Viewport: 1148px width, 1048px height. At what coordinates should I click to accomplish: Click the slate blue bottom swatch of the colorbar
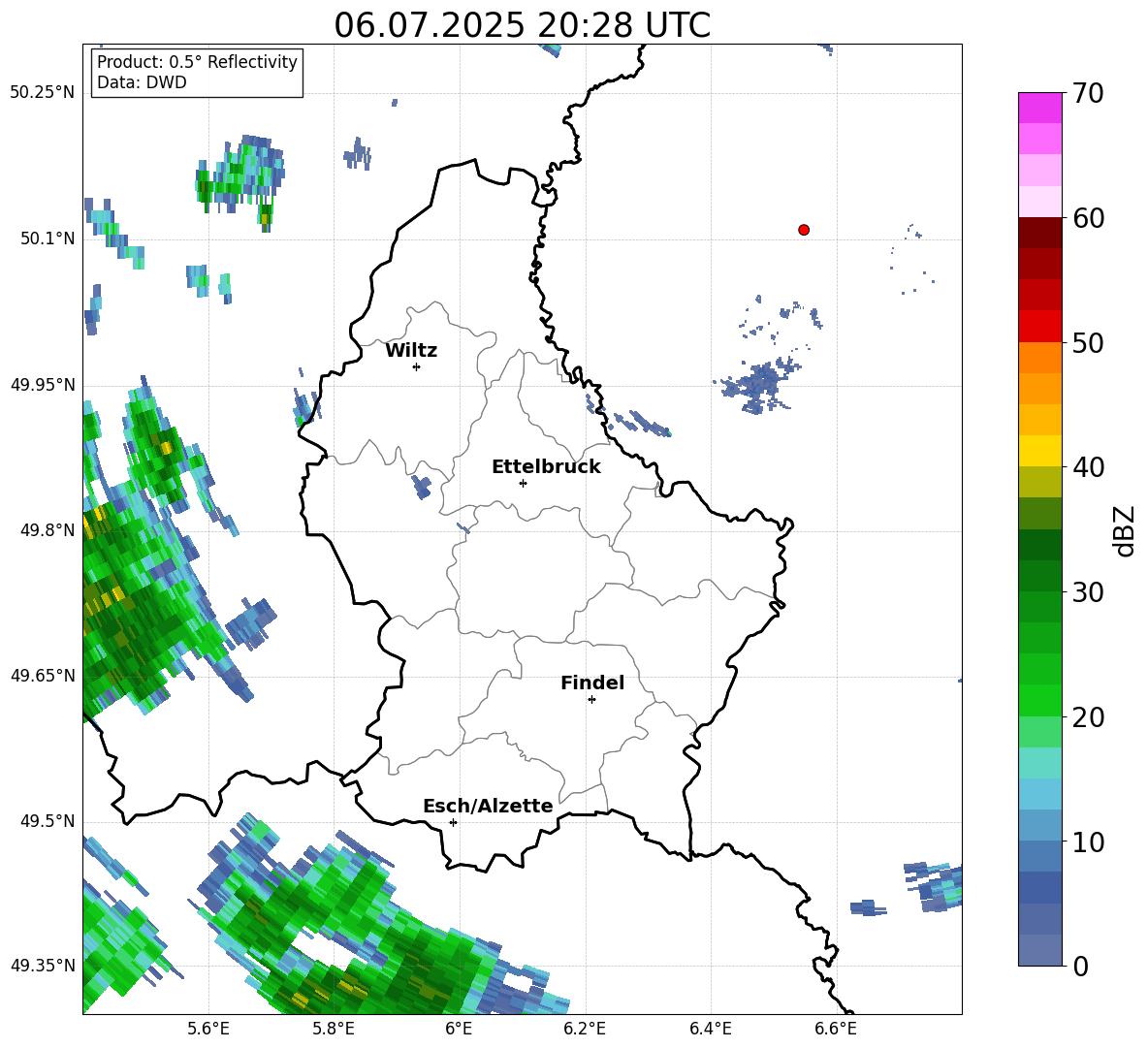click(1039, 951)
